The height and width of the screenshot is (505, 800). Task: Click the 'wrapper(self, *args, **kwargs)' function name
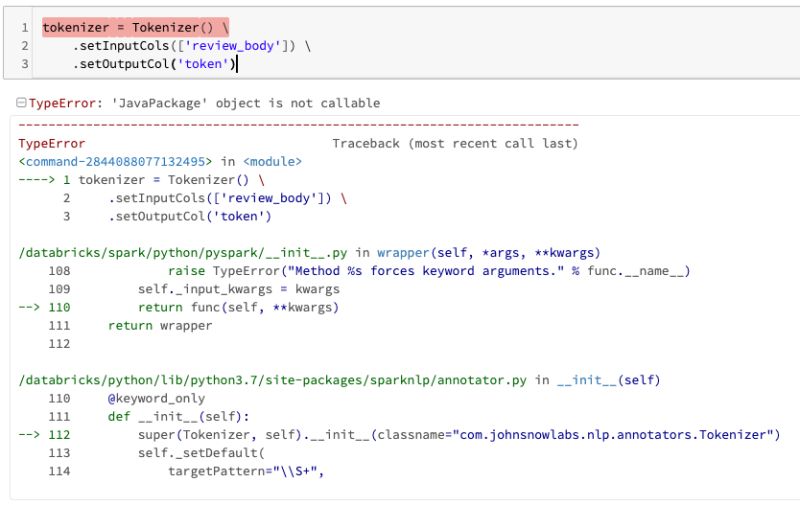[489, 253]
